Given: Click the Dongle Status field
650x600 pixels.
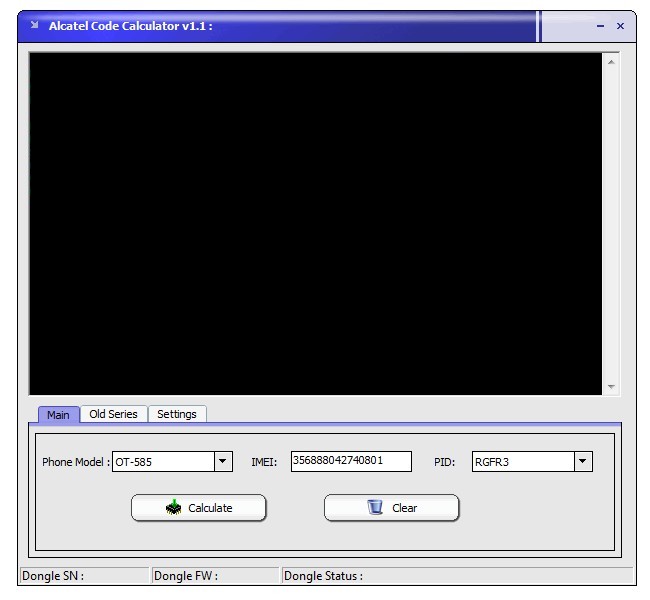Looking at the screenshot, I should [x=458, y=576].
